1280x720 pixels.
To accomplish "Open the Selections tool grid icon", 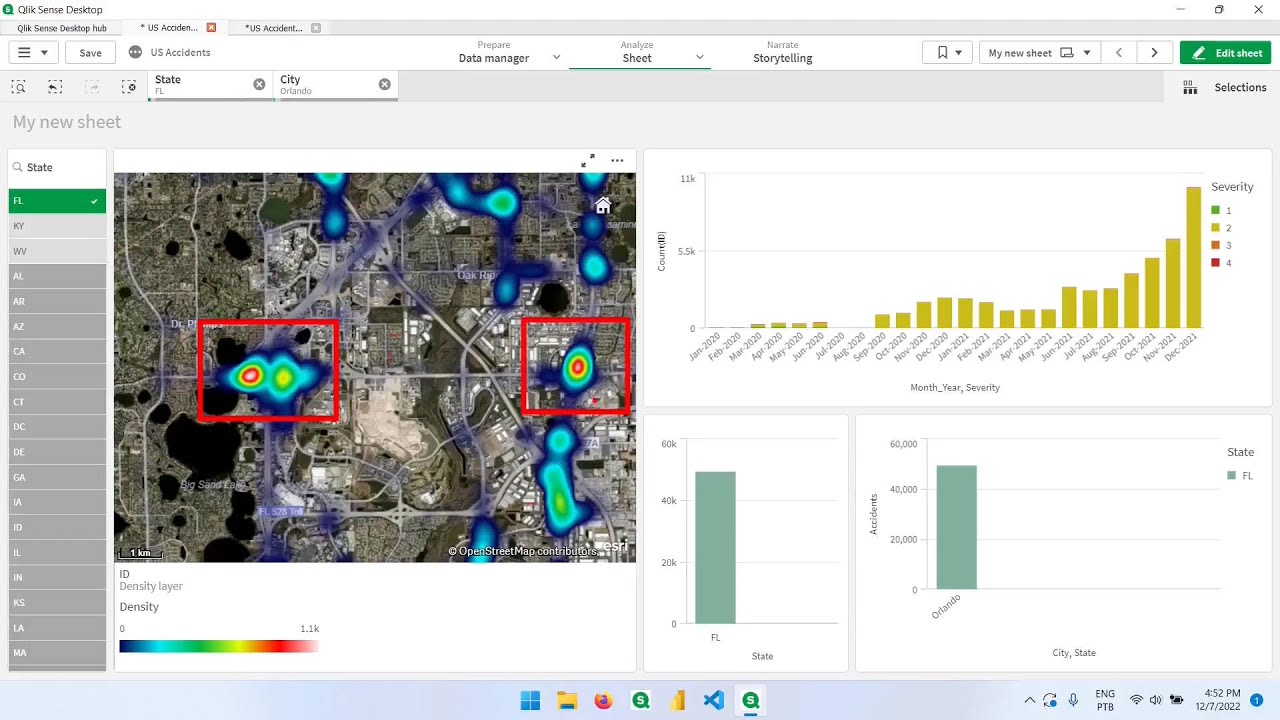I will point(1190,88).
